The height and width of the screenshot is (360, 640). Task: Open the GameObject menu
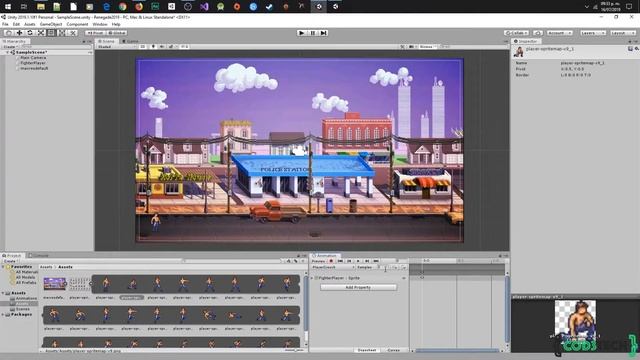[51, 24]
